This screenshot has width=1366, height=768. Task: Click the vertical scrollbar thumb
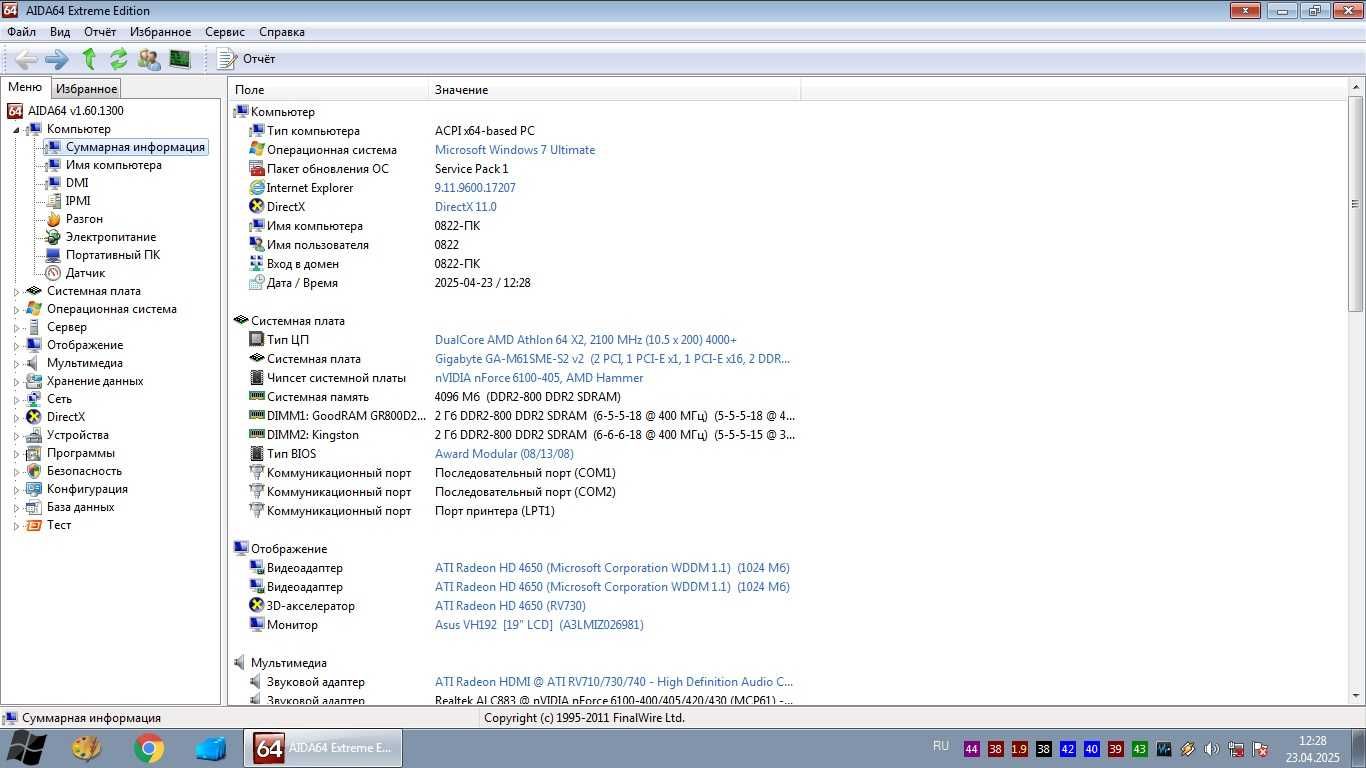click(x=1356, y=205)
